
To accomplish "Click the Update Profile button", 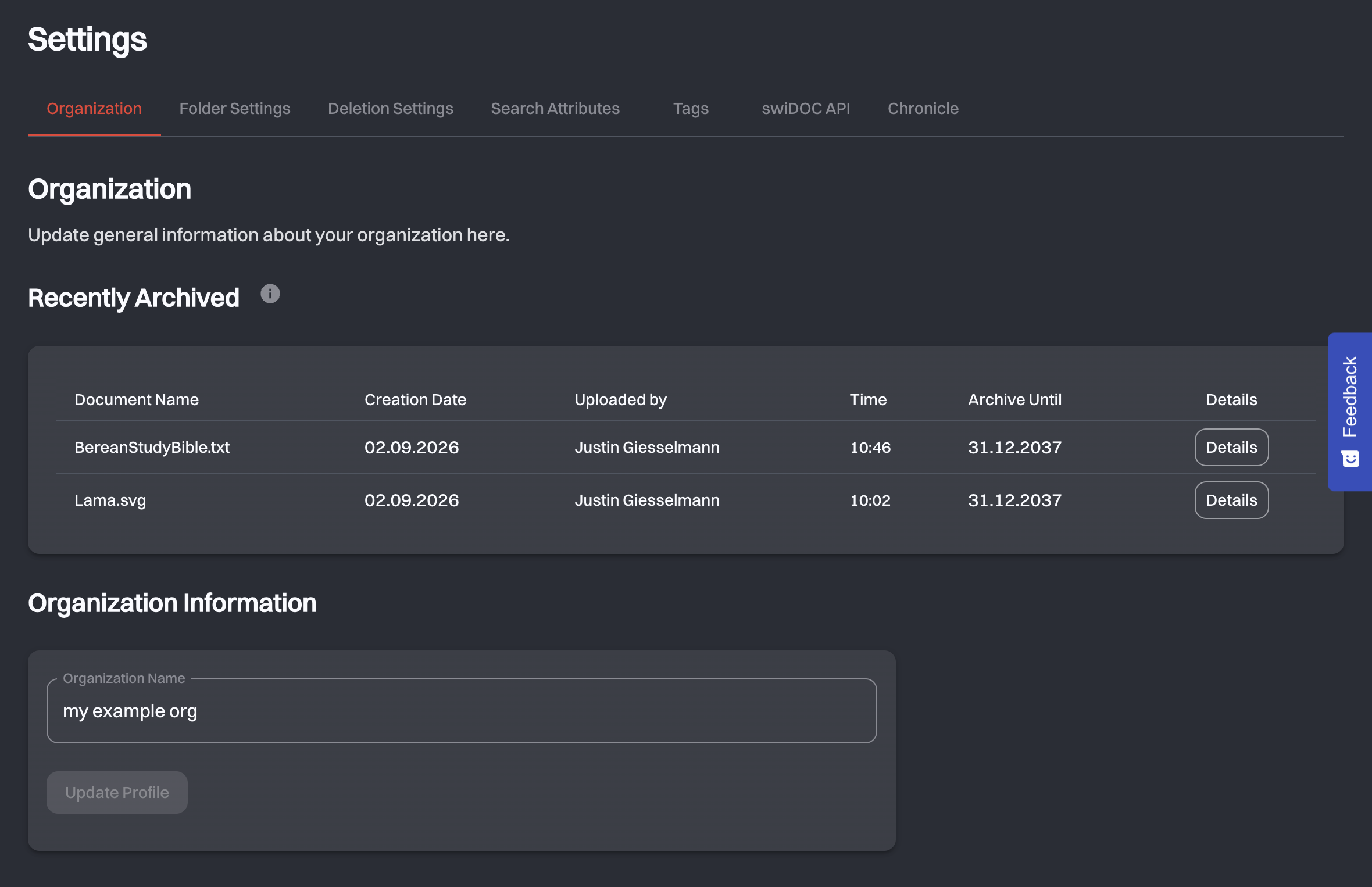I will 117,792.
